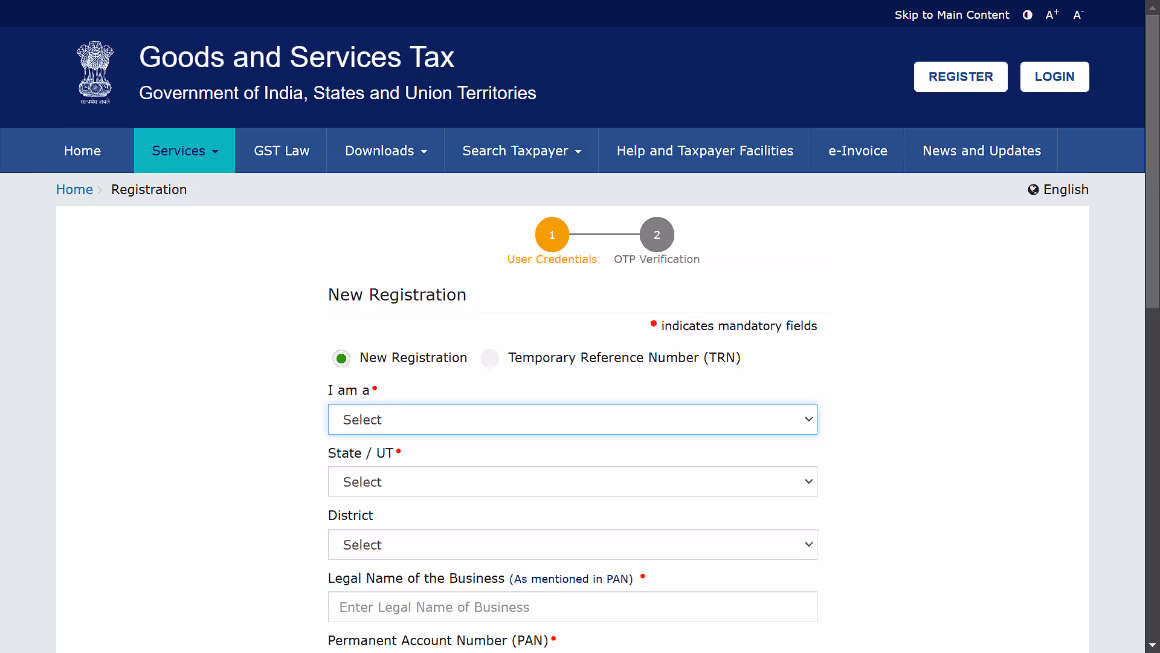Screen dimensions: 1160x653
Task: Click the Permanent Account Number (PAN) label
Action: coord(438,641)
